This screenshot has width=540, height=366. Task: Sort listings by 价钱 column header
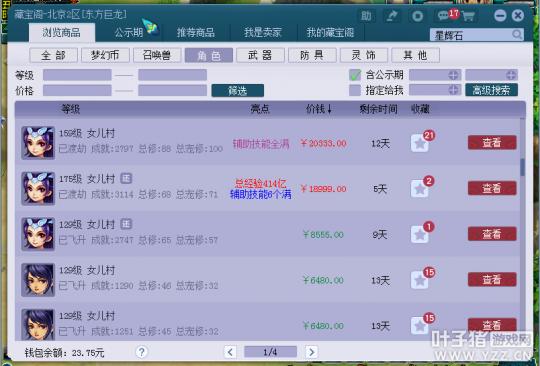tap(319, 109)
